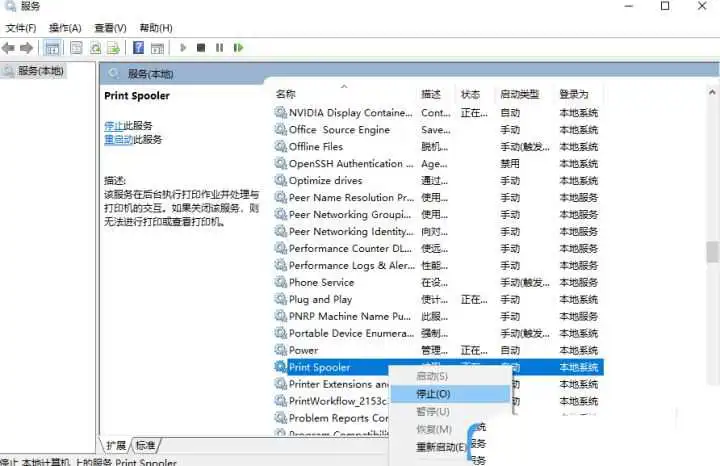Viewport: 720px width, 466px height.
Task: Select the PNRP Machine Name Pu... service
Action: tap(350, 316)
